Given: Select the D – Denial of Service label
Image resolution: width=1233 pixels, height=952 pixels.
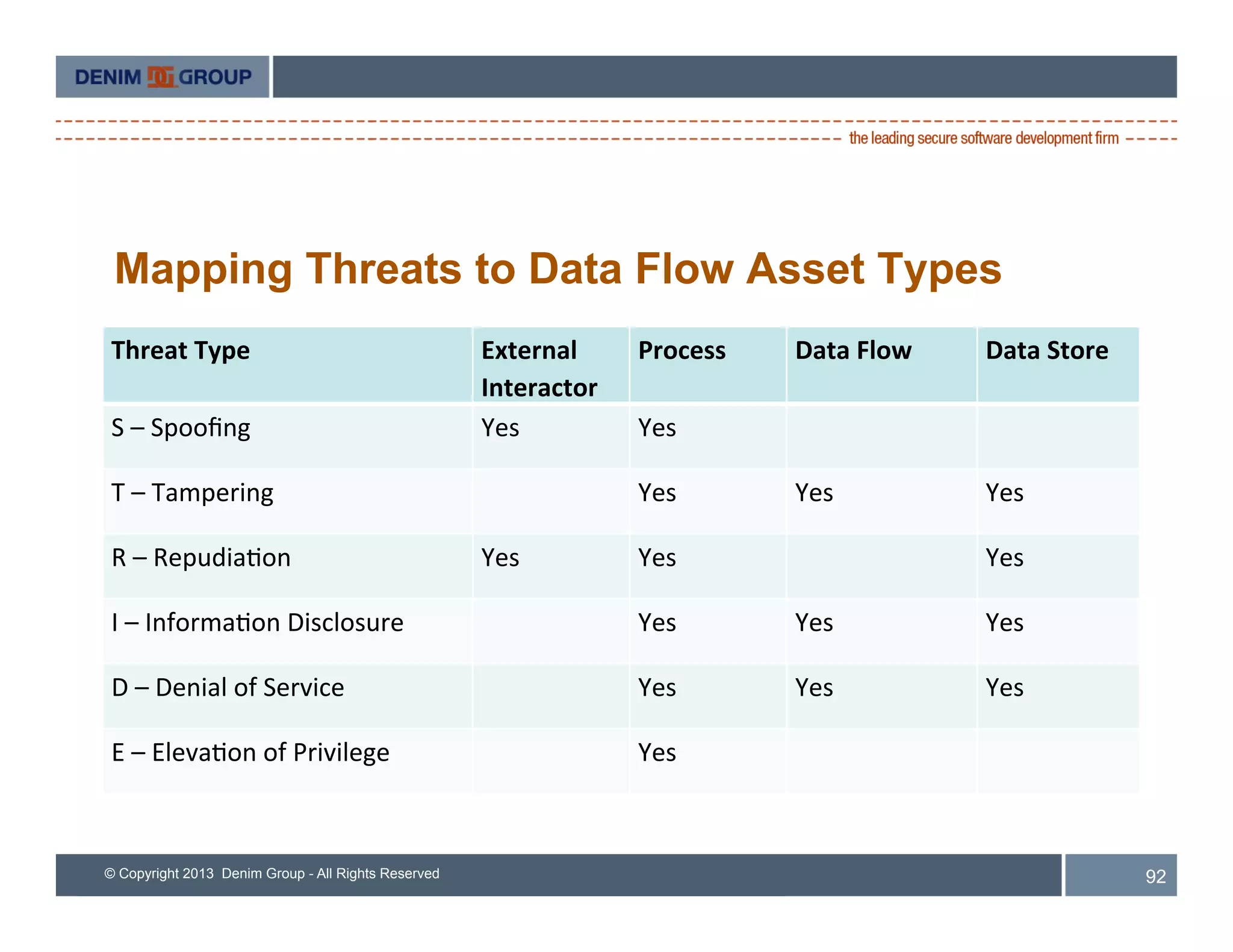Looking at the screenshot, I should coord(228,688).
